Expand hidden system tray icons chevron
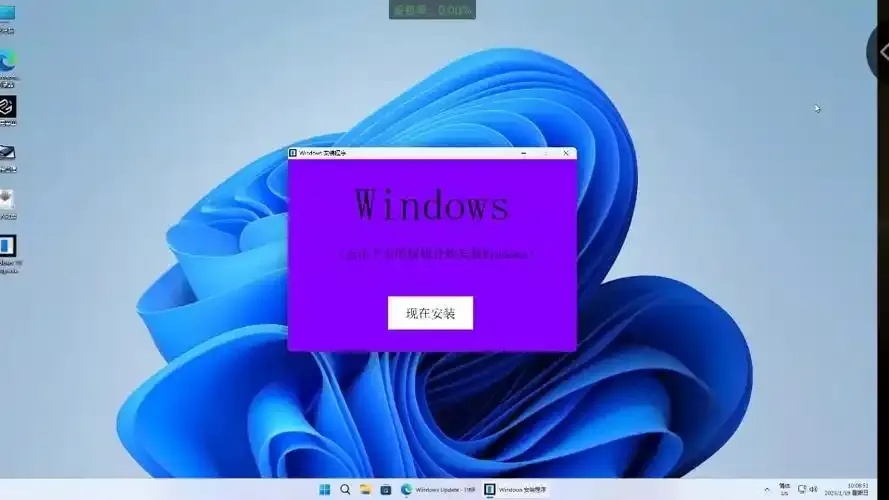The height and width of the screenshot is (500, 889). coord(767,490)
